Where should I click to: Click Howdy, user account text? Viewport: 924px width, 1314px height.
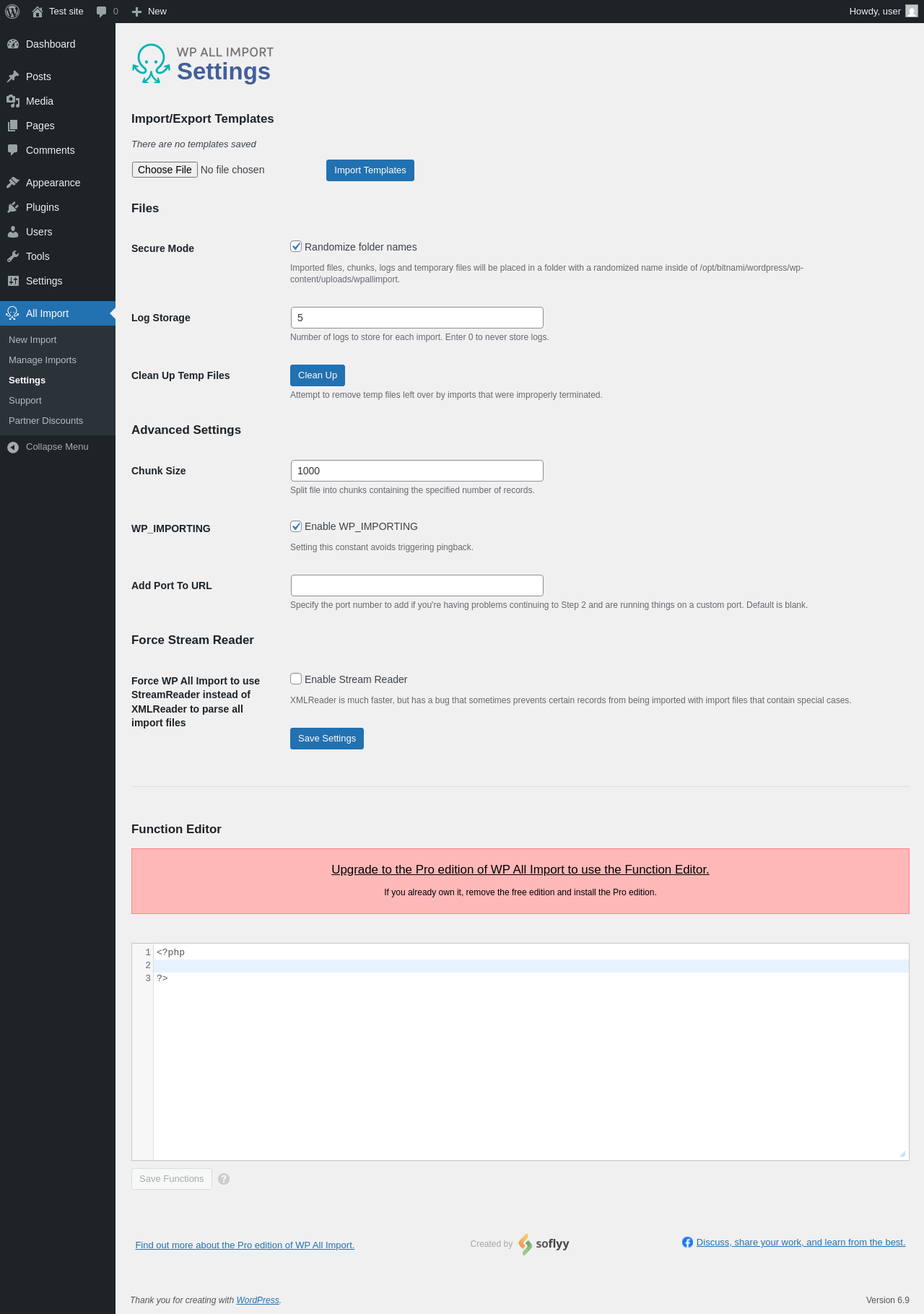pos(875,12)
